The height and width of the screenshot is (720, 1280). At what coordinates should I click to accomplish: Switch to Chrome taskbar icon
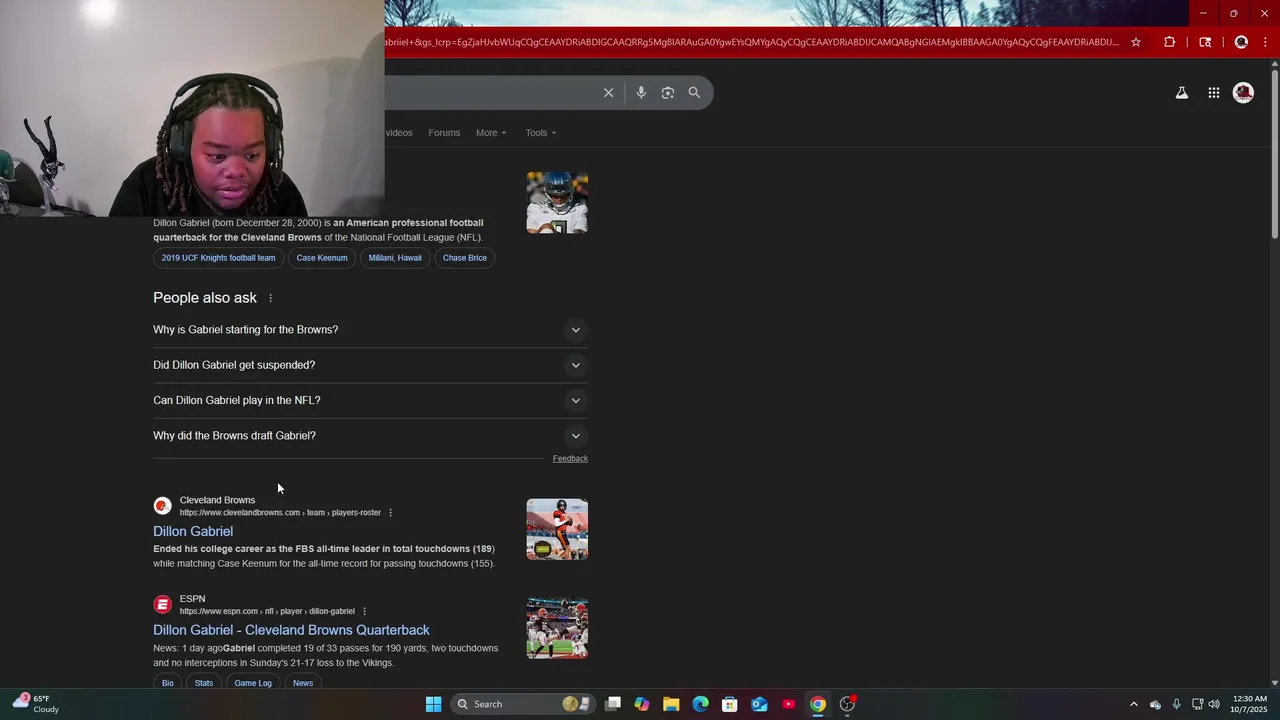point(818,704)
